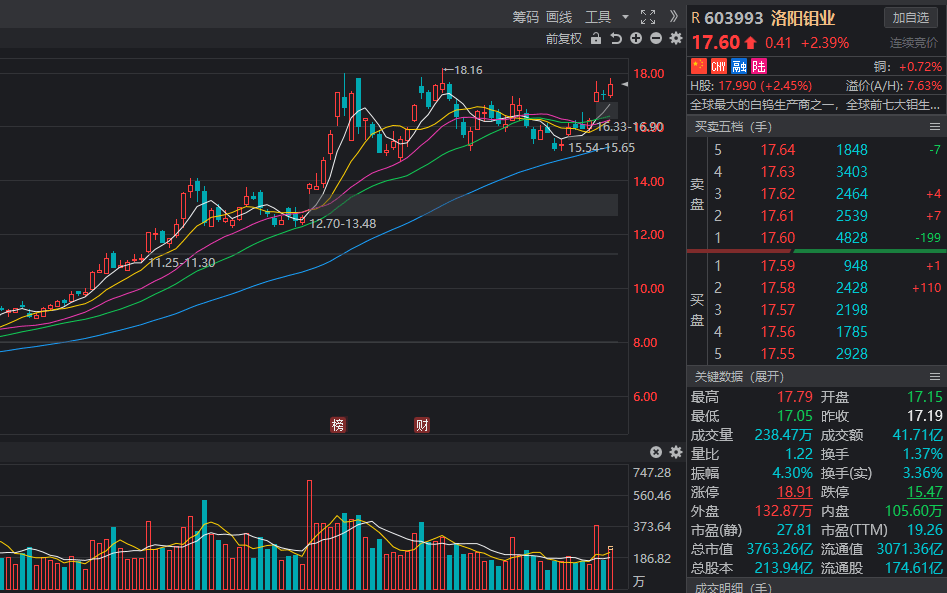Click the CNY currency badge
947x593 pixels.
(719, 66)
